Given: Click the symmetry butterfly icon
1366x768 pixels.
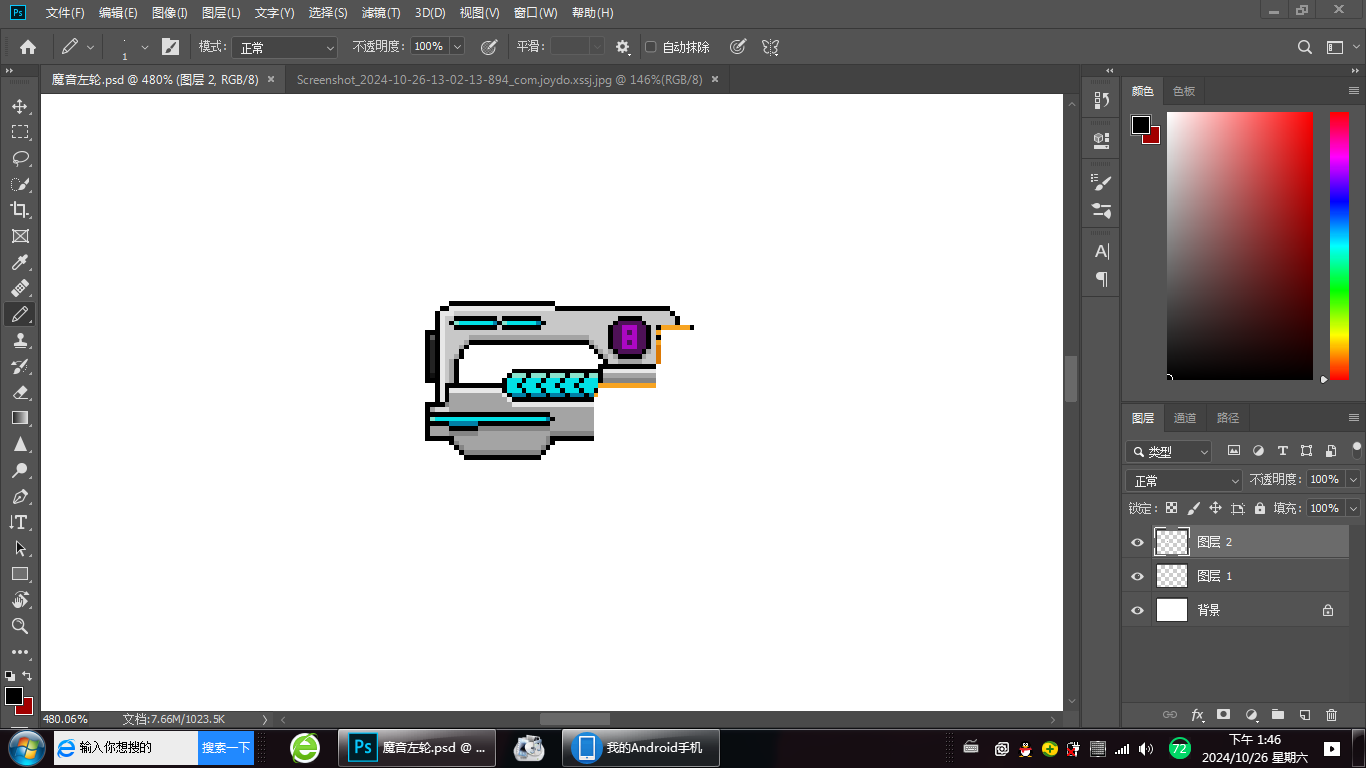Looking at the screenshot, I should (x=770, y=47).
